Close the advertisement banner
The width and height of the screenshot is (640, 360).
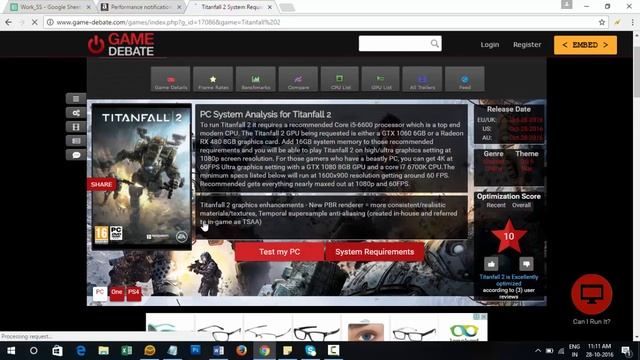click(x=484, y=317)
